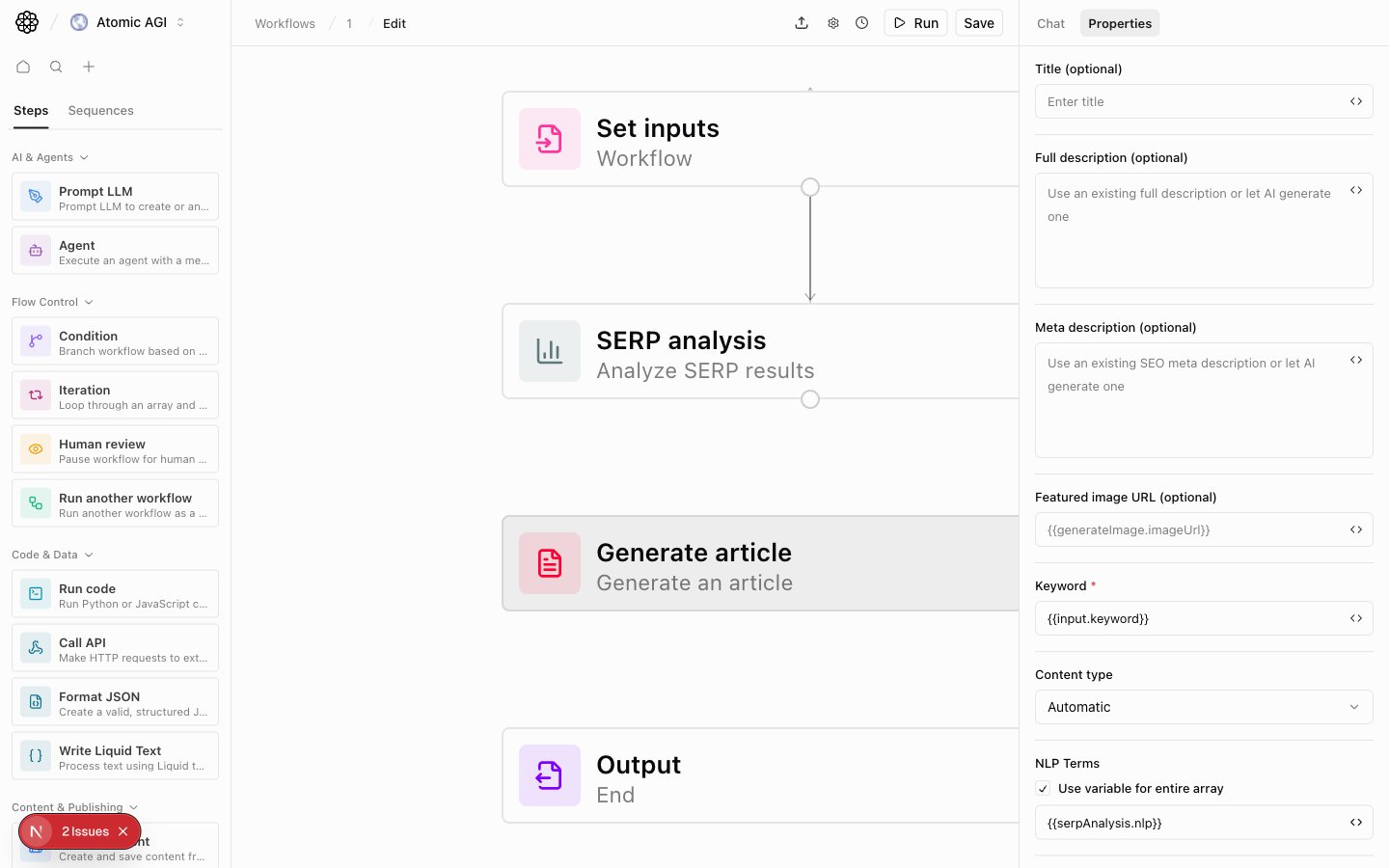Dismiss the 2 Issues badge
Viewport: 1389px width, 868px height.
(x=123, y=831)
